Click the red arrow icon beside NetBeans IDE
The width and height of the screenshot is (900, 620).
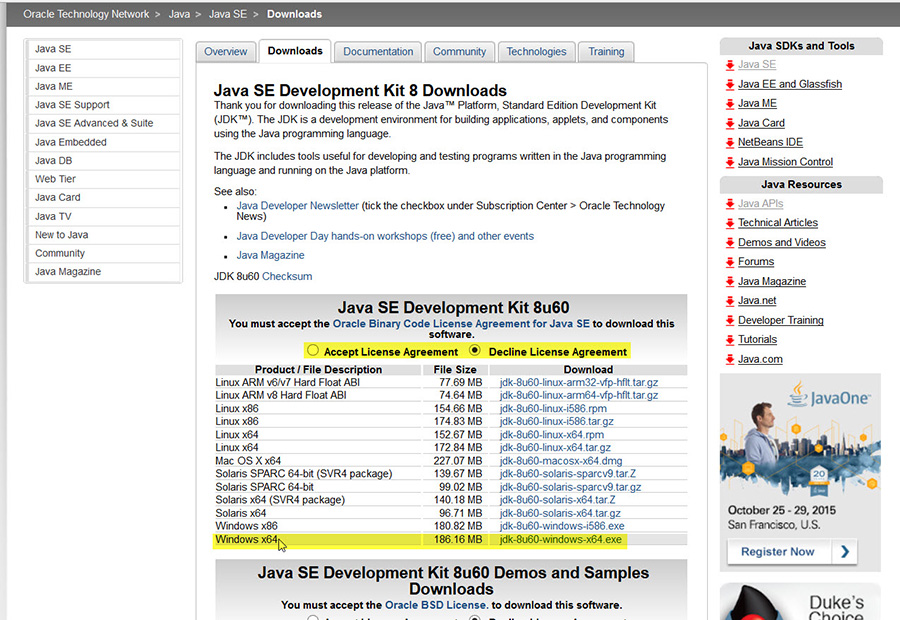coord(730,143)
